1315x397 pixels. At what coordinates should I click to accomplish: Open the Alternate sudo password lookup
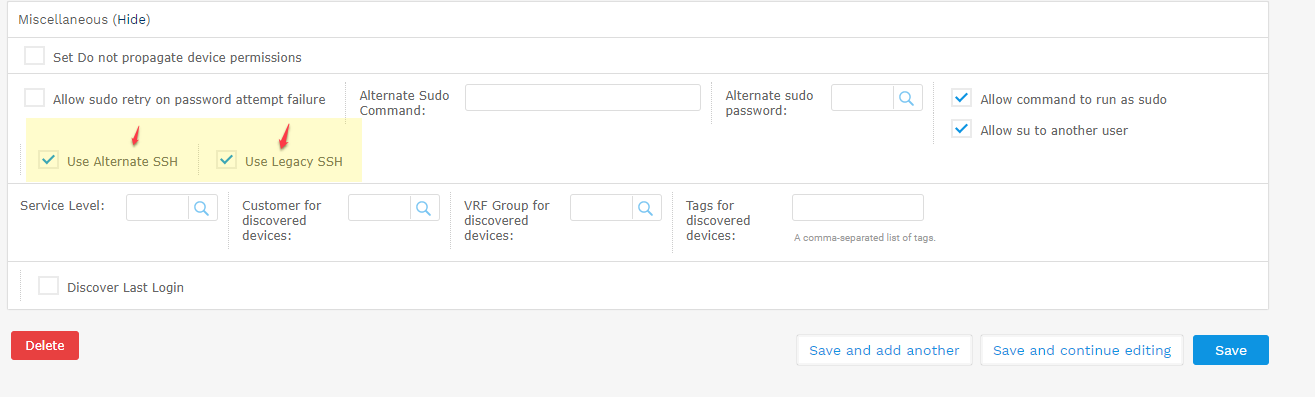[907, 98]
